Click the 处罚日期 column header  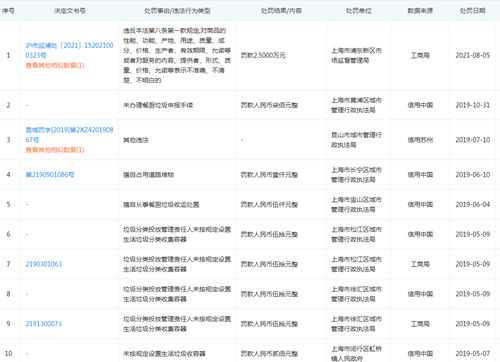pos(473,11)
